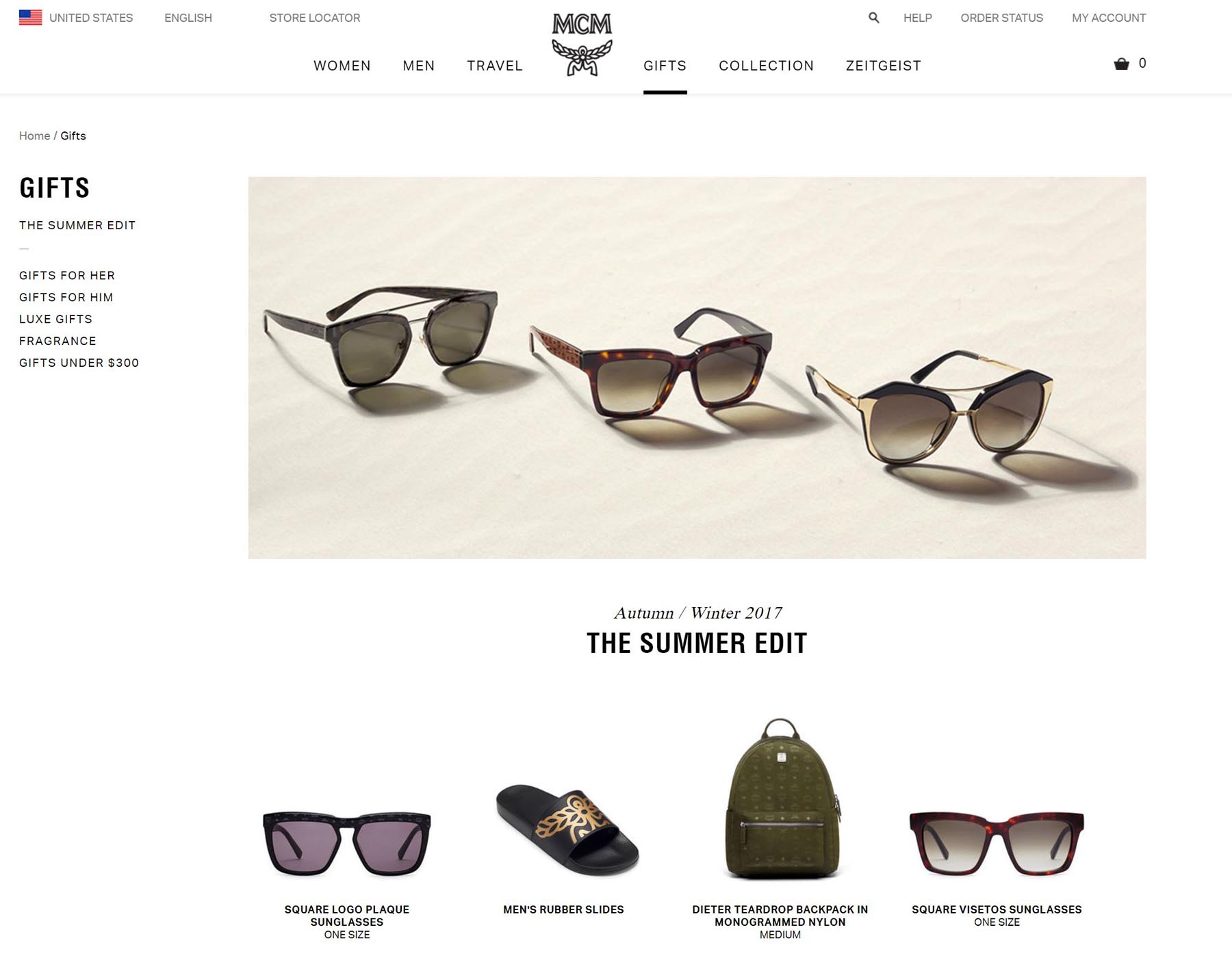Select Gifts Under $300 category
1232x958 pixels.
point(79,363)
